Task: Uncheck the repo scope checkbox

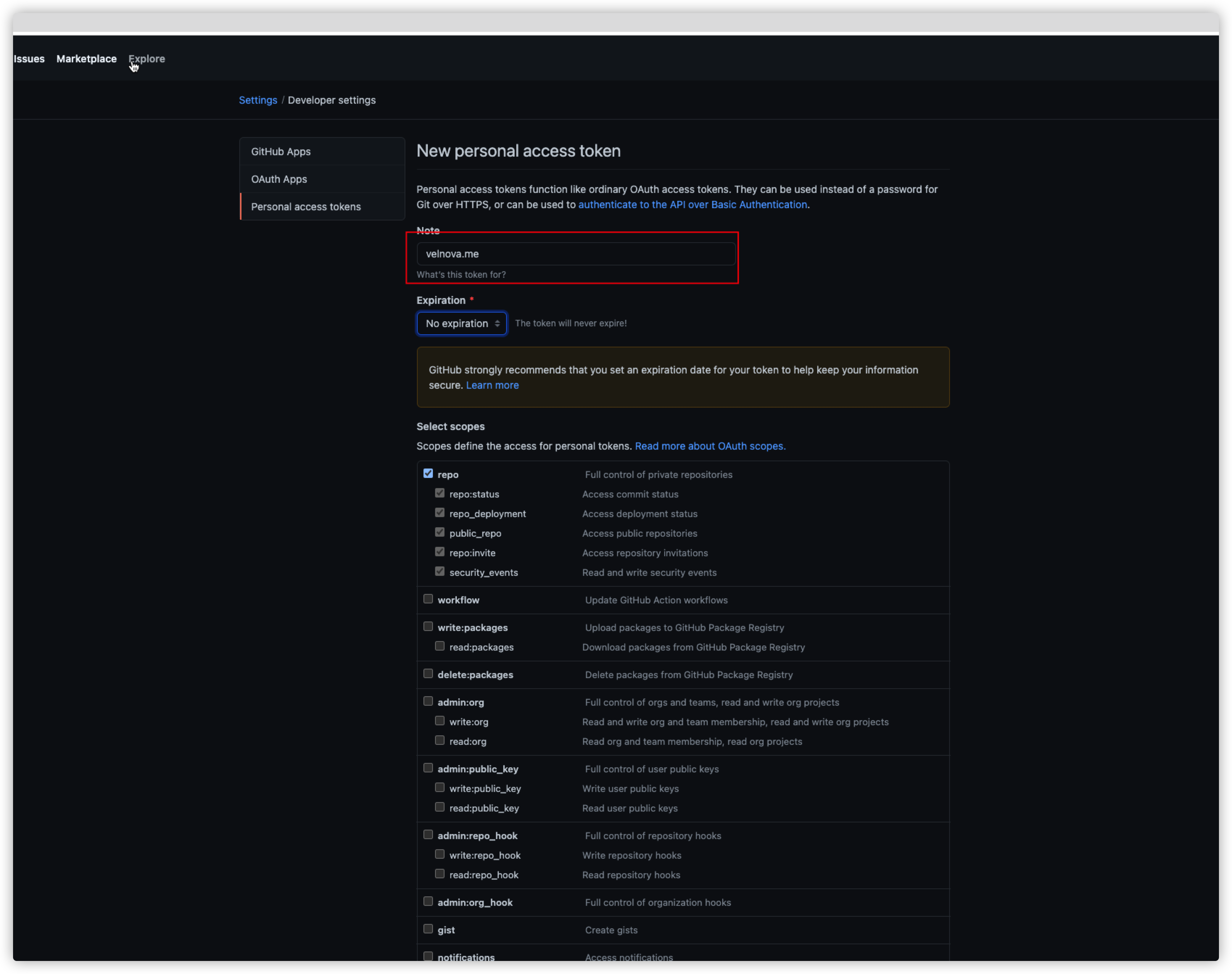Action: tap(428, 473)
